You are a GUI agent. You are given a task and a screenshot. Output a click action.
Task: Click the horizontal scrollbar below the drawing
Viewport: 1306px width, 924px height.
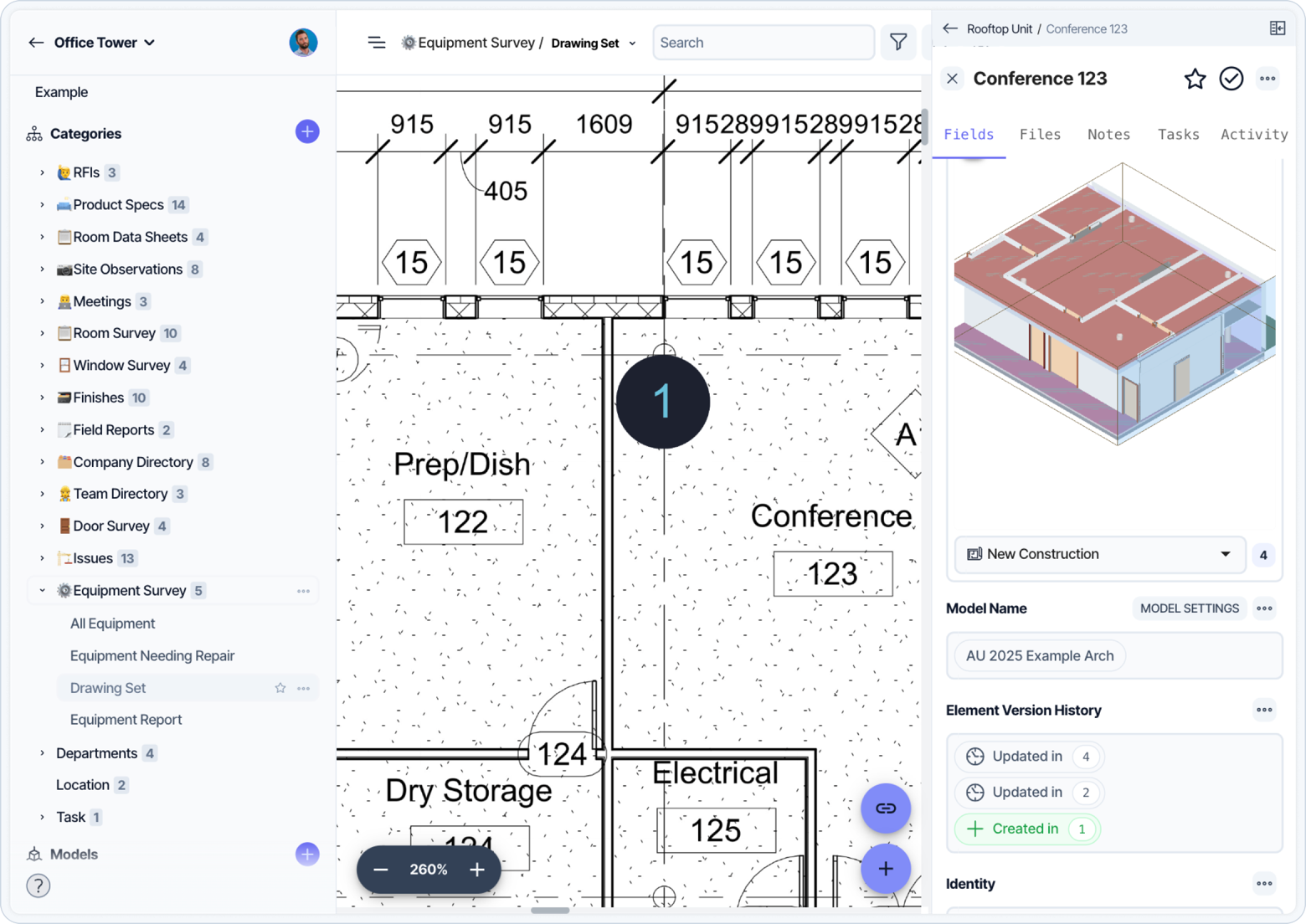[x=550, y=911]
